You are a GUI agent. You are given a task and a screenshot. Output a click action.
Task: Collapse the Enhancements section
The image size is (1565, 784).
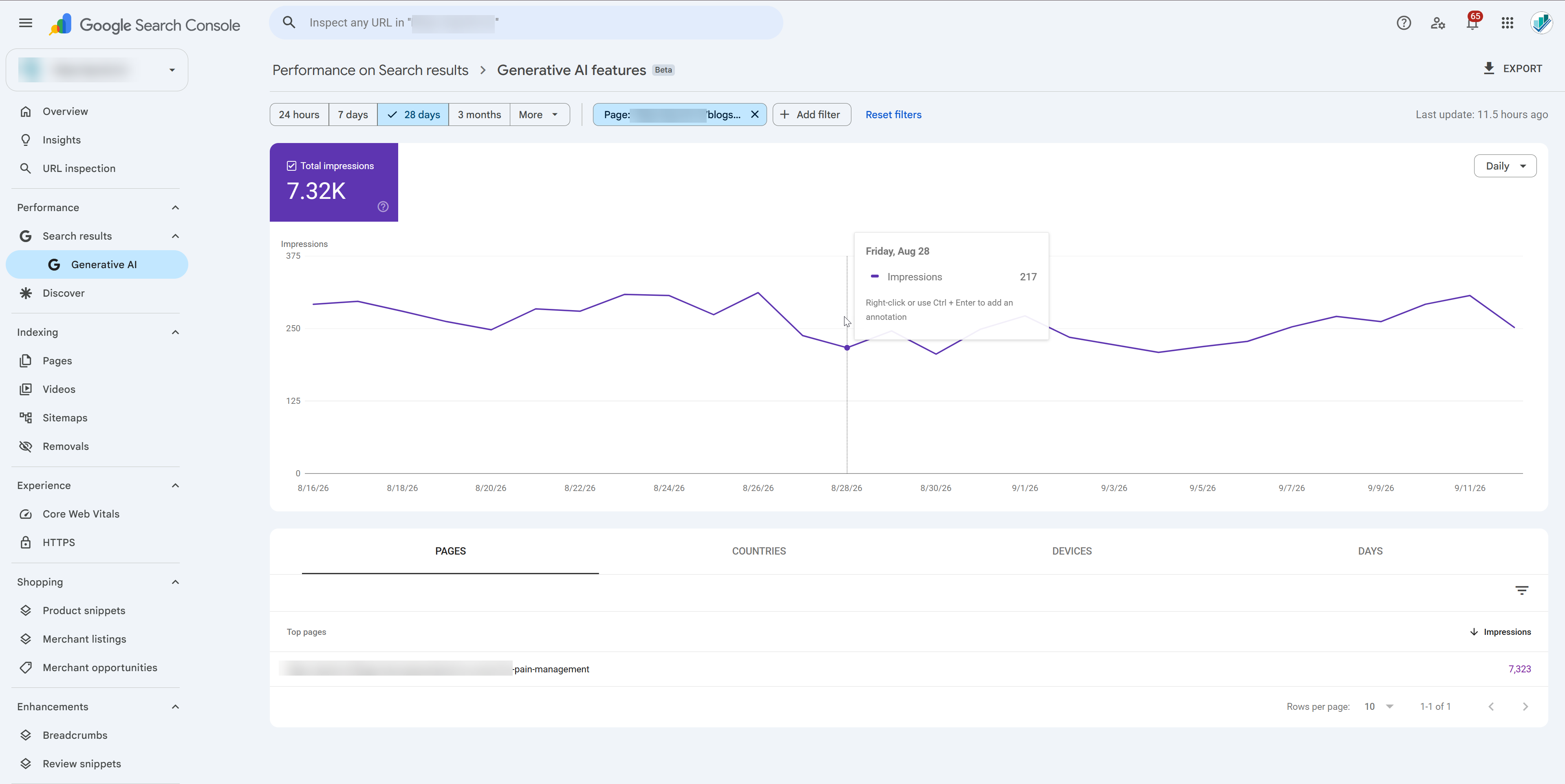tap(176, 706)
